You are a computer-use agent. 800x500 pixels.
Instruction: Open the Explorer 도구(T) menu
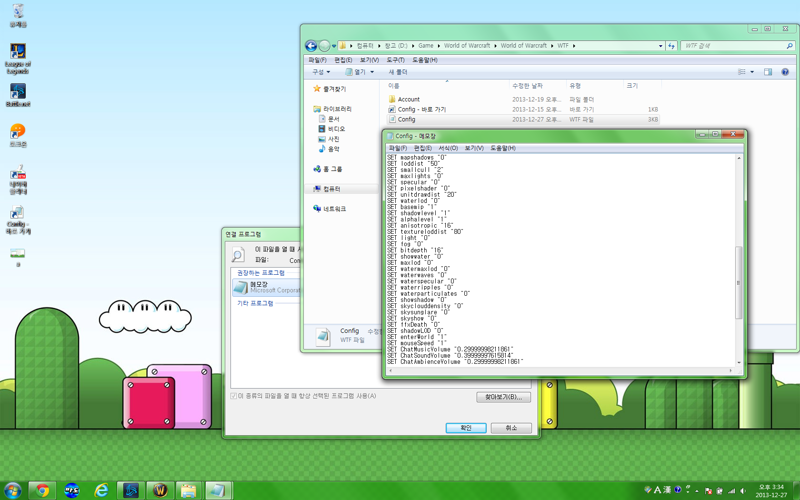pyautogui.click(x=395, y=60)
